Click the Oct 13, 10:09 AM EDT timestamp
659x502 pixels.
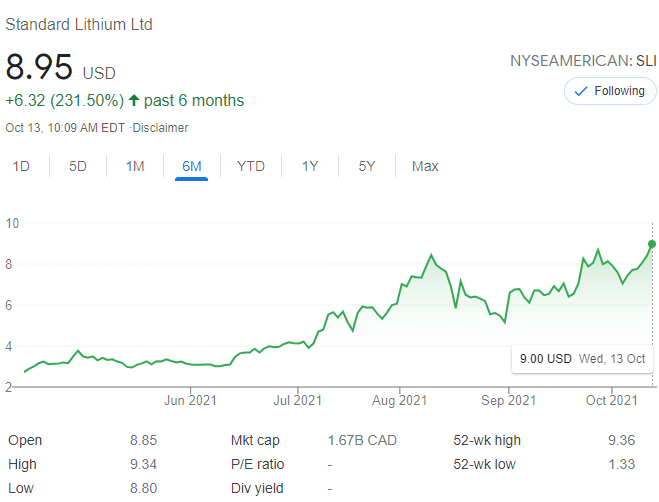(65, 127)
